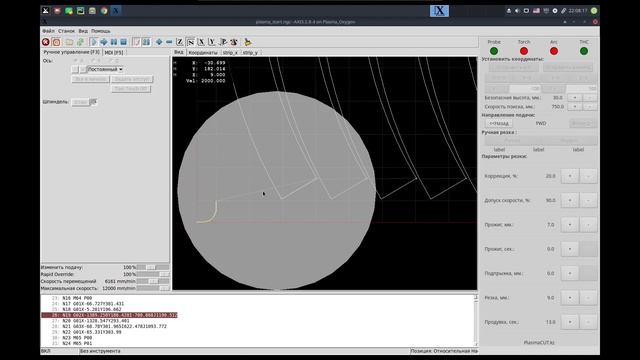The height and width of the screenshot is (360, 640).
Task: Open the Файл menu
Action: 48,31
